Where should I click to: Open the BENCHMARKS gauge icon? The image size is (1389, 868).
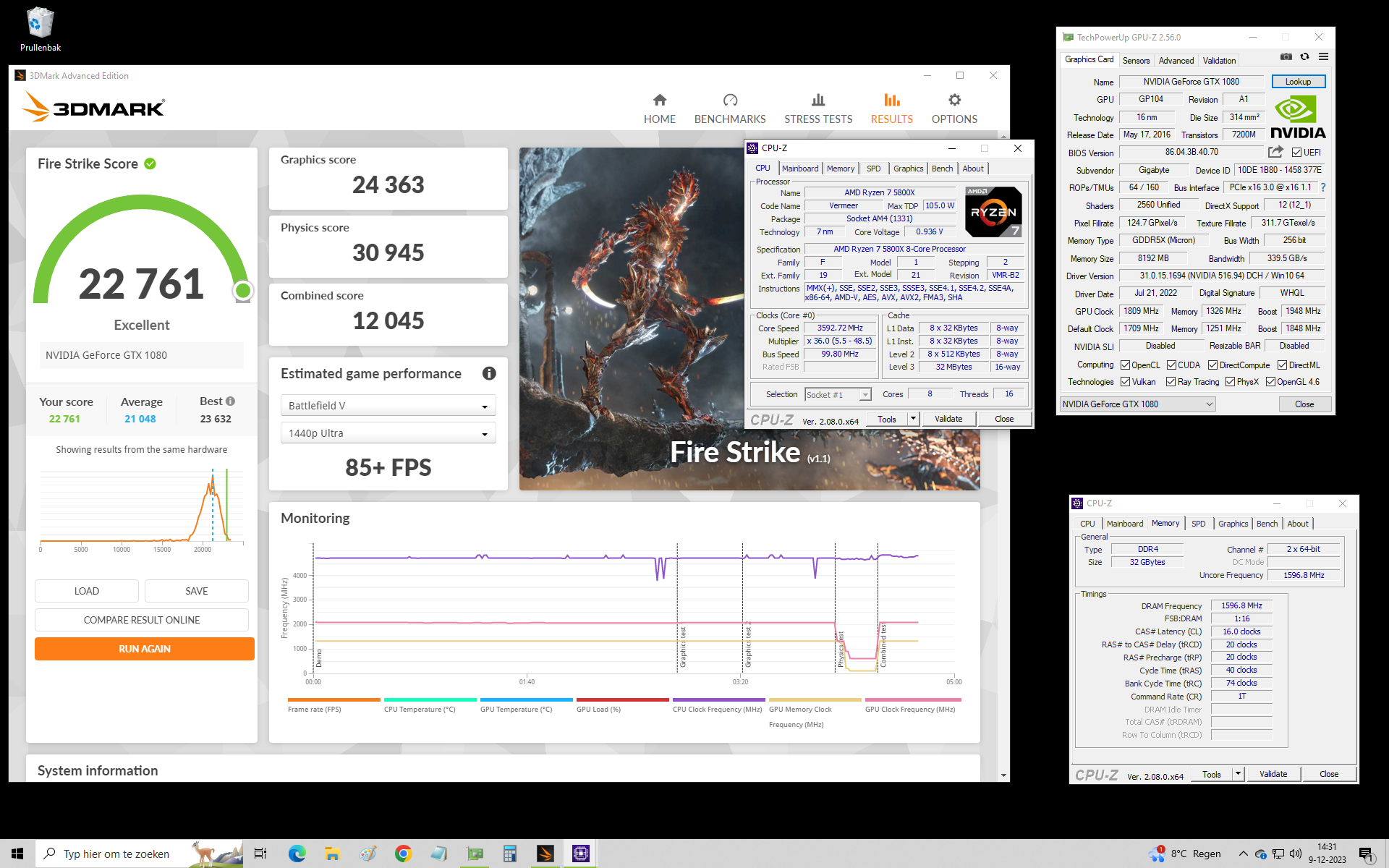coord(730,100)
